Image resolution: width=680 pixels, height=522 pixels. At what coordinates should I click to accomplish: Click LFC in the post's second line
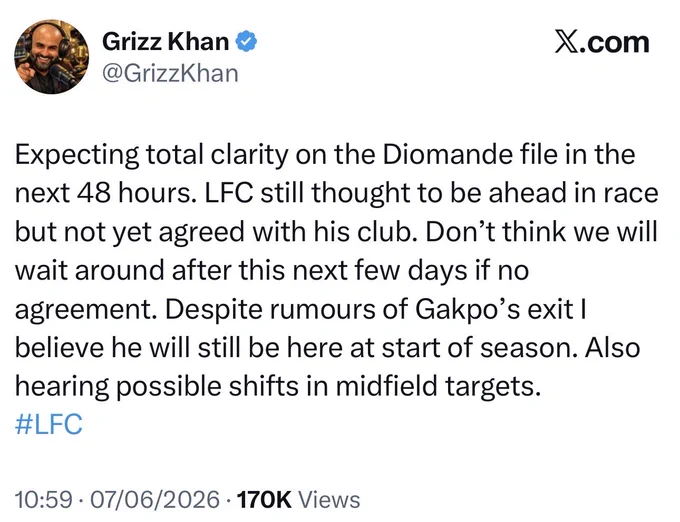click(229, 192)
